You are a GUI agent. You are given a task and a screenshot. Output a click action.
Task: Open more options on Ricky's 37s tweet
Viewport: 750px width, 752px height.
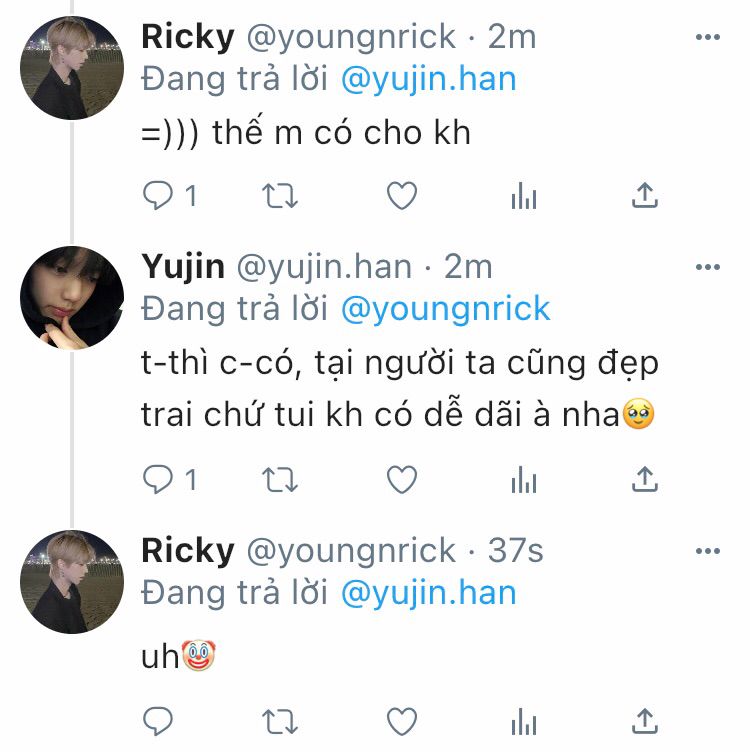pos(708,551)
